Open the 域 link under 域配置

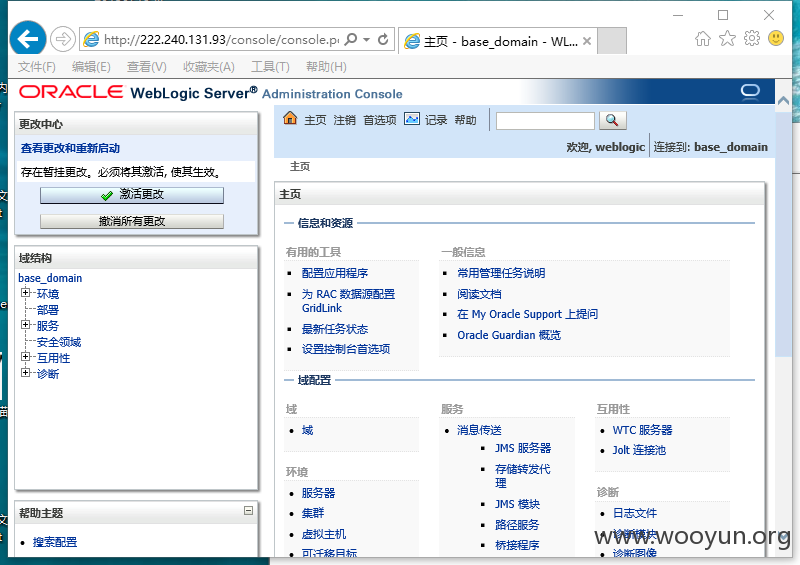[307, 430]
